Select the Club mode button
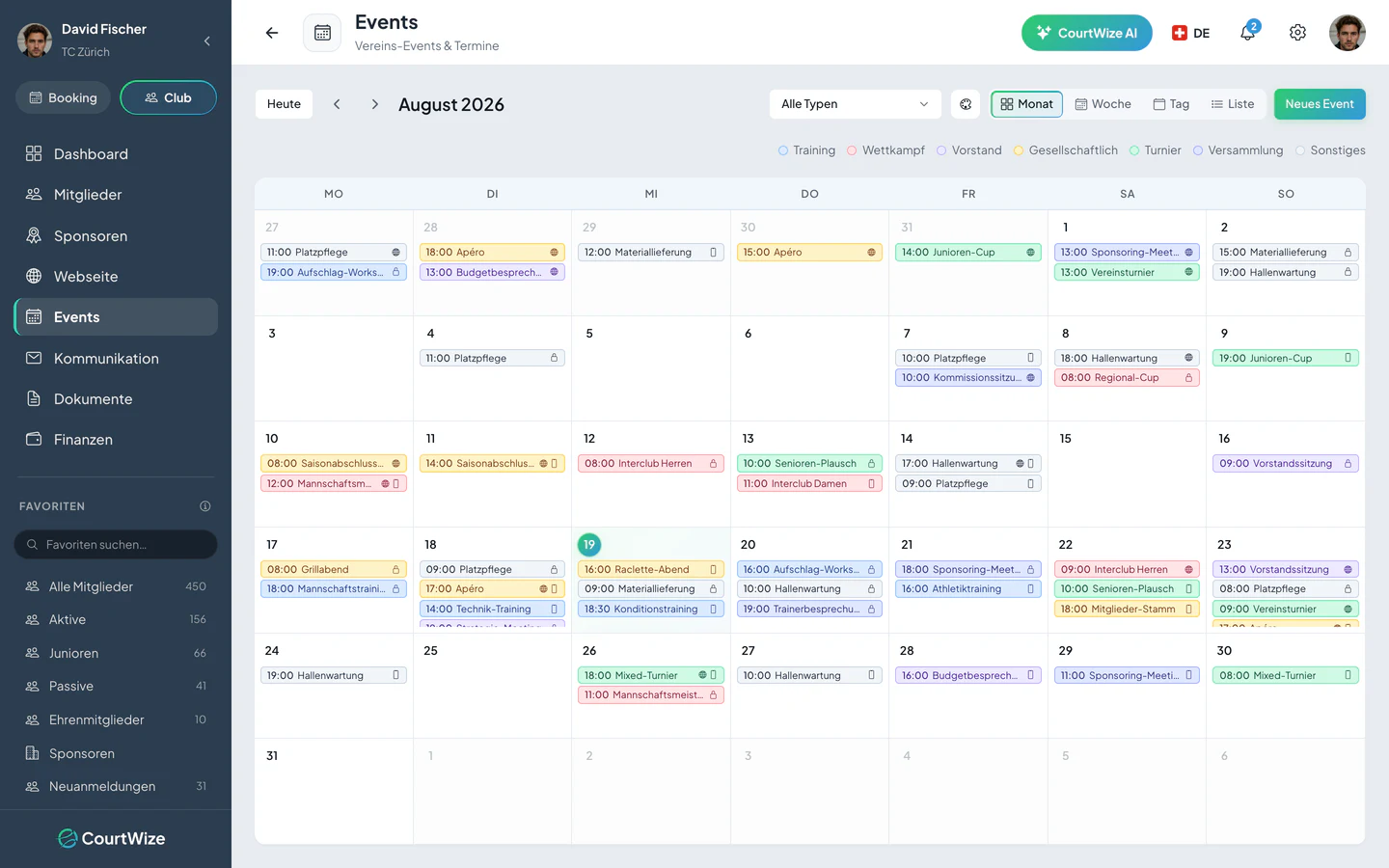This screenshot has width=1389, height=868. click(x=168, y=97)
